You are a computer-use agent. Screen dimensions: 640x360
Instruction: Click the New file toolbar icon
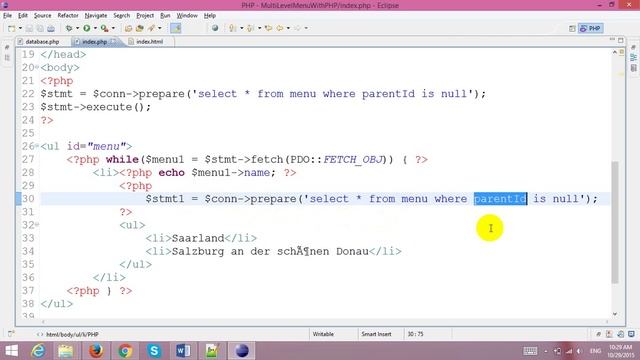click(11, 28)
